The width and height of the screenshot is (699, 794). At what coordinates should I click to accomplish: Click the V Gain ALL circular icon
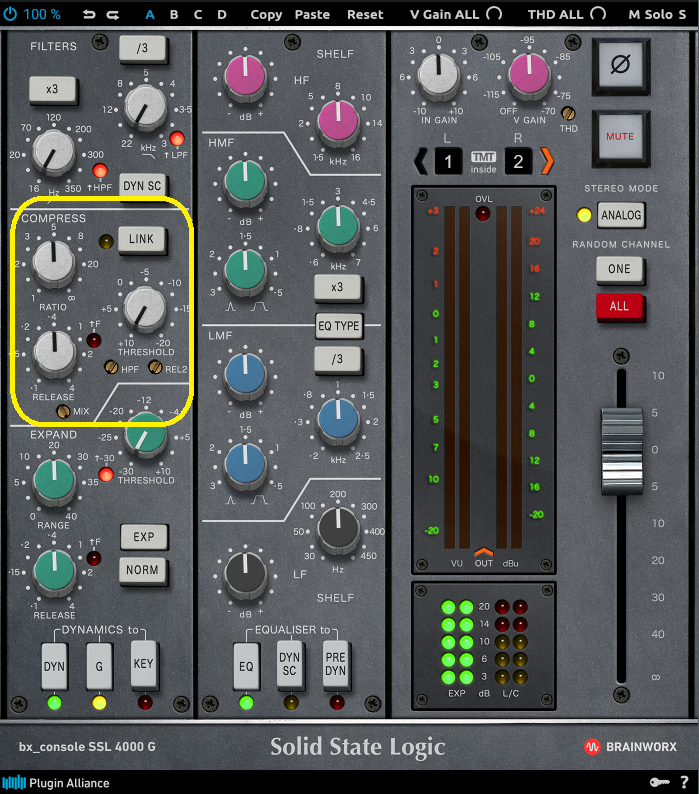coord(494,14)
